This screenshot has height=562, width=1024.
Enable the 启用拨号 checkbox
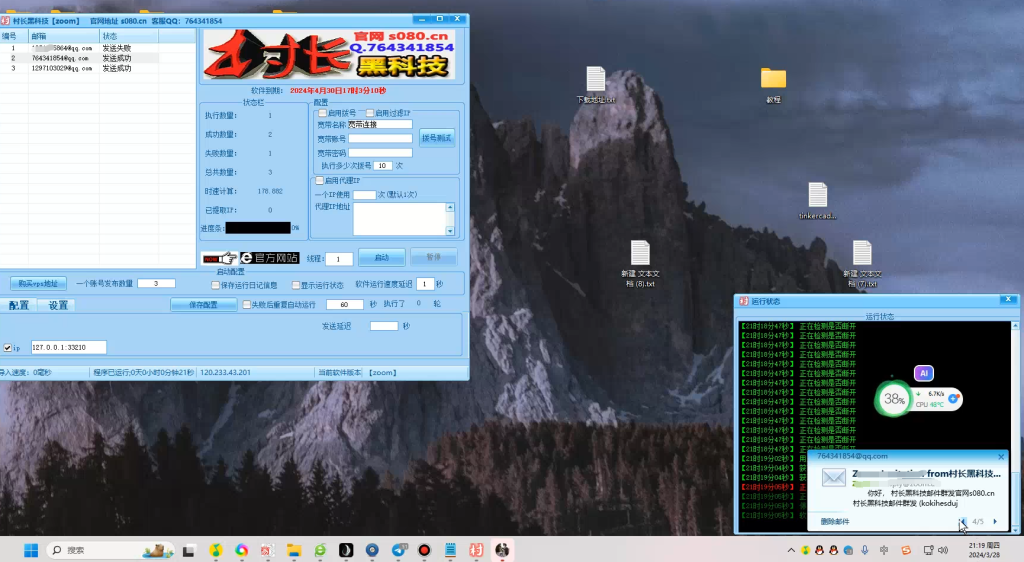pyautogui.click(x=323, y=113)
